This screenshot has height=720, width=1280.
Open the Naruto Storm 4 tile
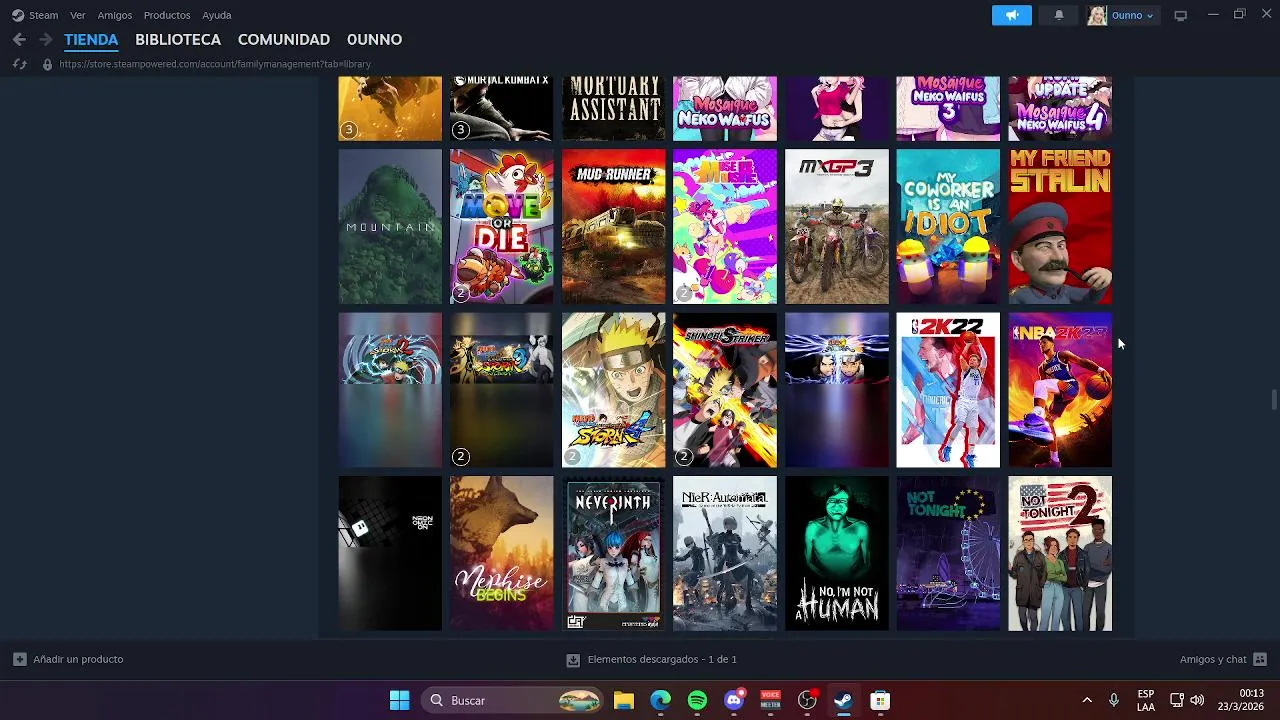613,390
